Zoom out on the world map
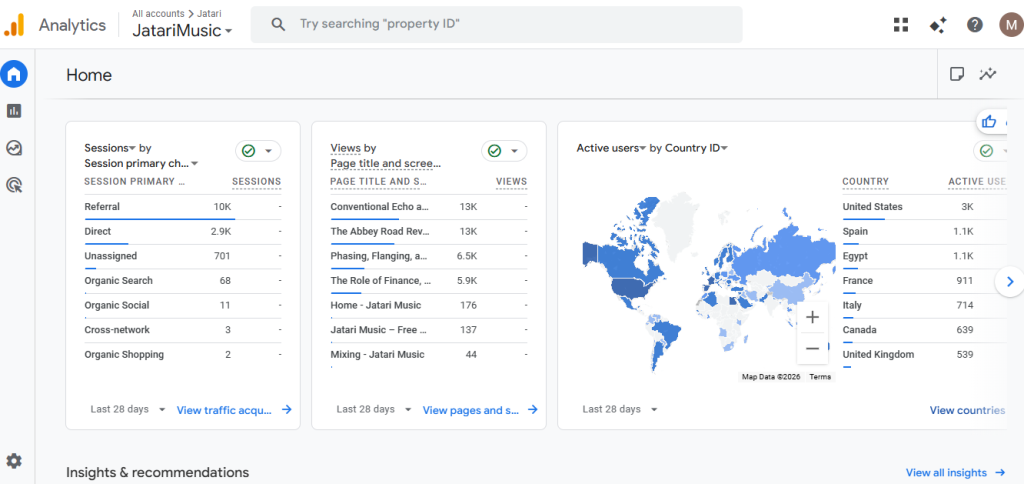The height and width of the screenshot is (484, 1024). [x=812, y=348]
